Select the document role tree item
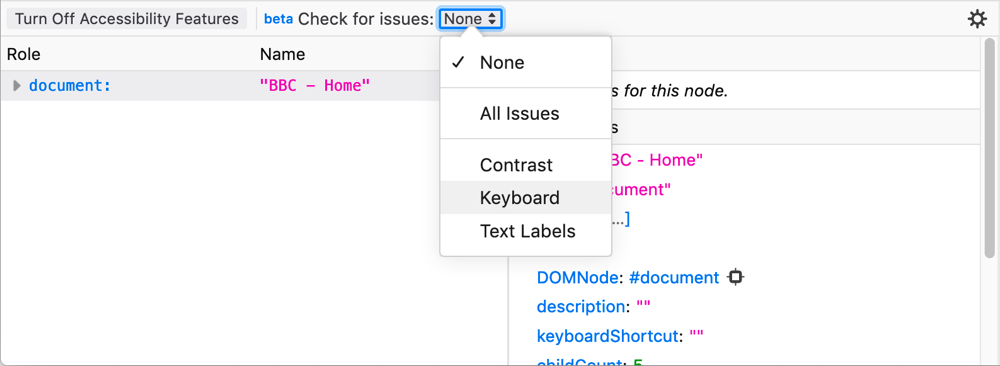This screenshot has height=366, width=1000. [x=70, y=85]
